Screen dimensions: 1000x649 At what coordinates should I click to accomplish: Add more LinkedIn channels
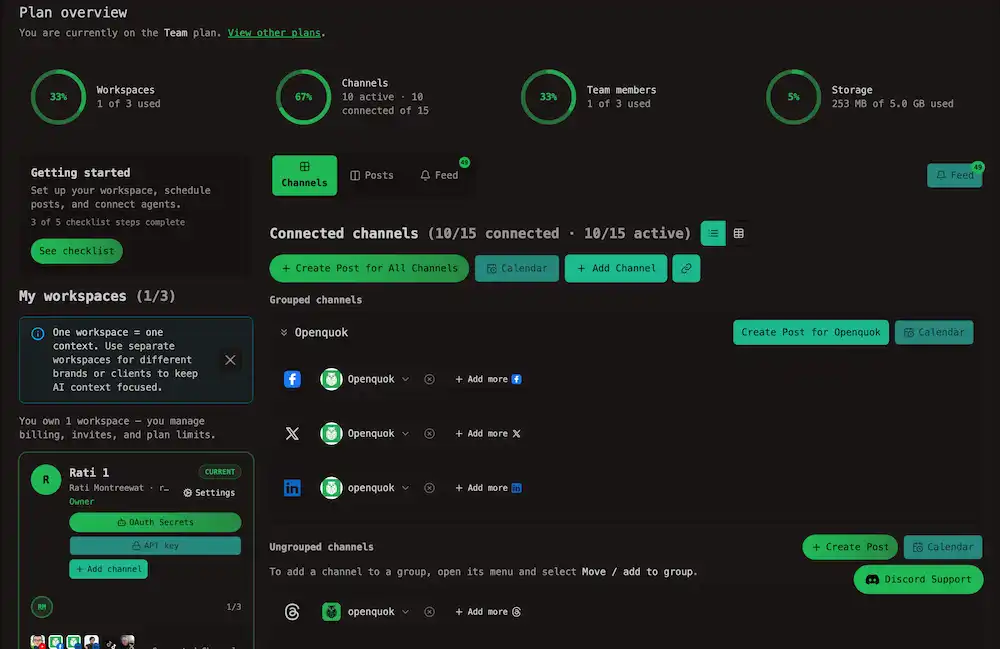coord(488,488)
